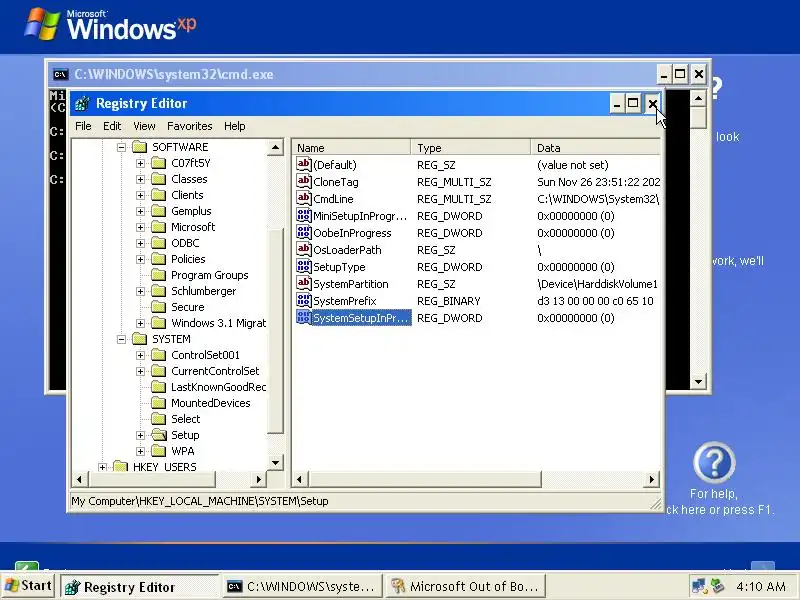Open the View menu
The width and height of the screenshot is (800, 600).
(x=144, y=126)
